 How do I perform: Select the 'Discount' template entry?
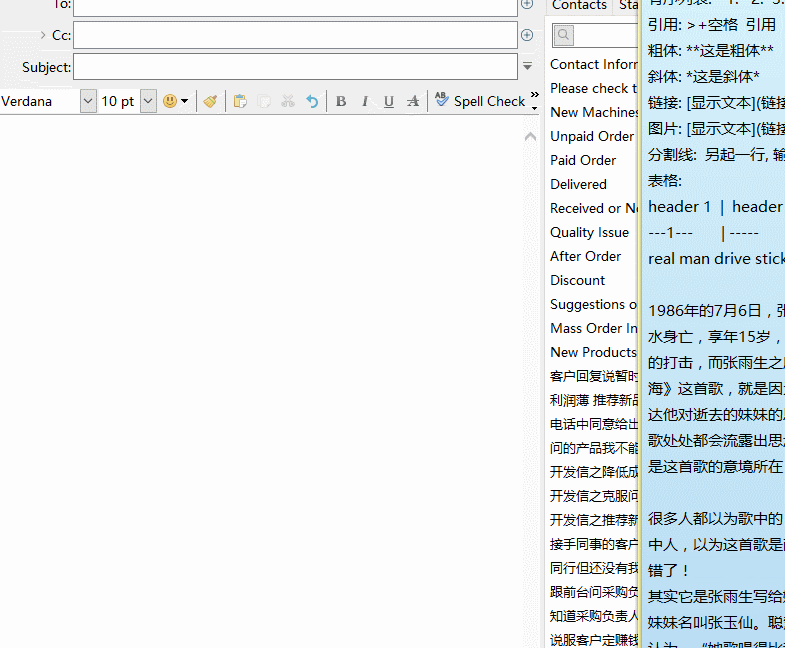pyautogui.click(x=577, y=281)
